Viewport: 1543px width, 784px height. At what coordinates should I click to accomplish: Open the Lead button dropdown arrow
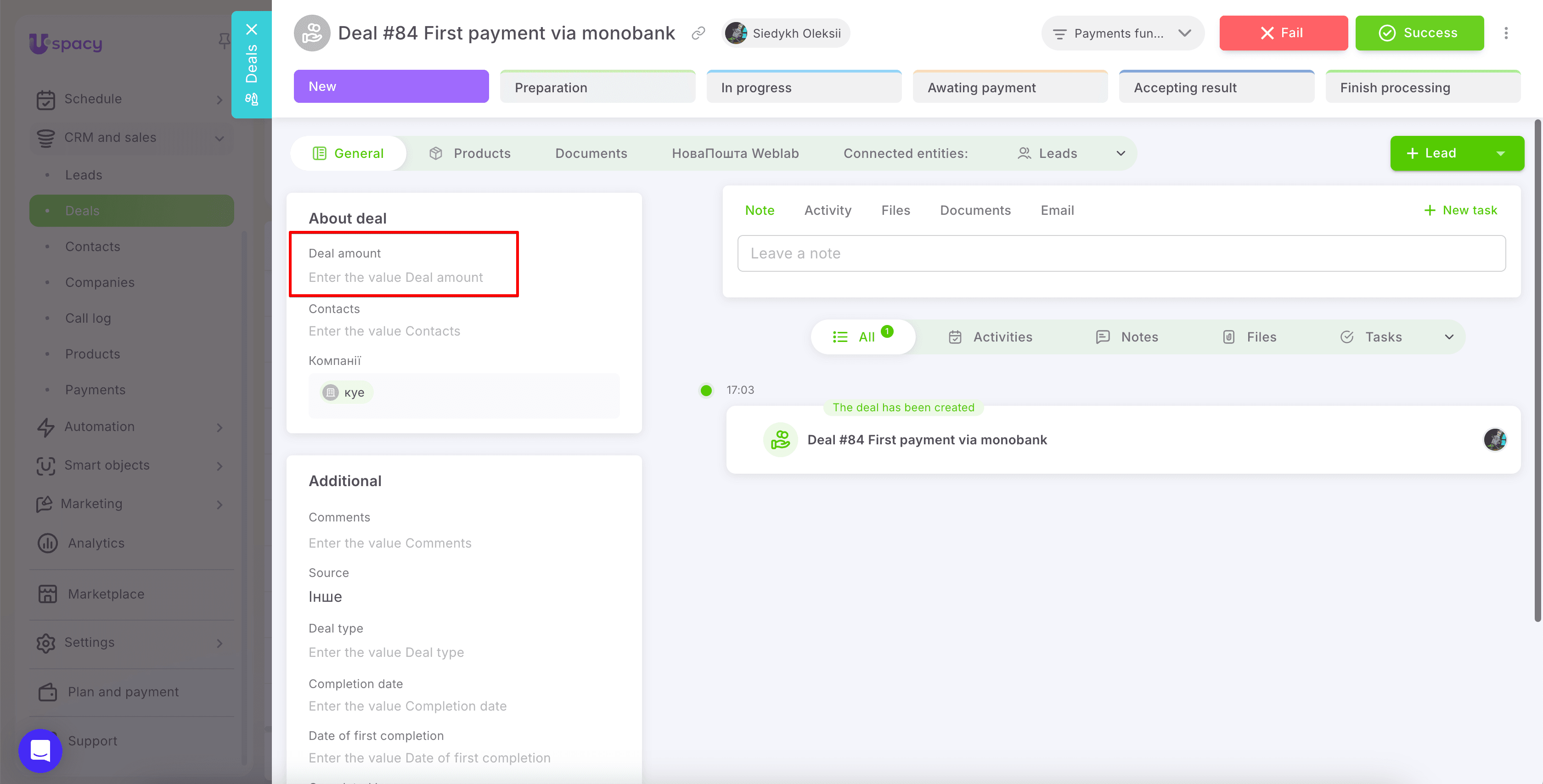(x=1500, y=153)
